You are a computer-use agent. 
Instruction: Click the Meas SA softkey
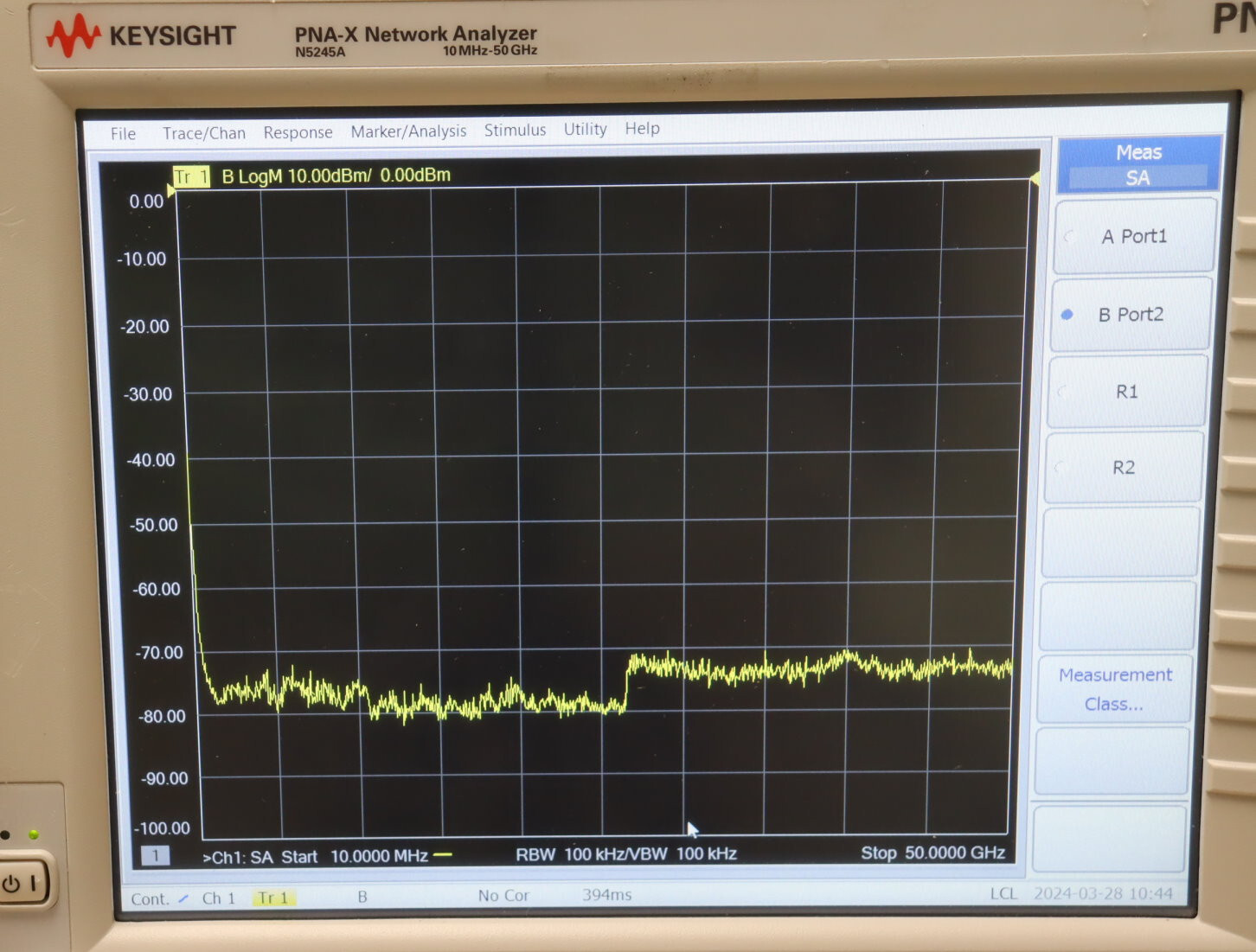(1137, 164)
